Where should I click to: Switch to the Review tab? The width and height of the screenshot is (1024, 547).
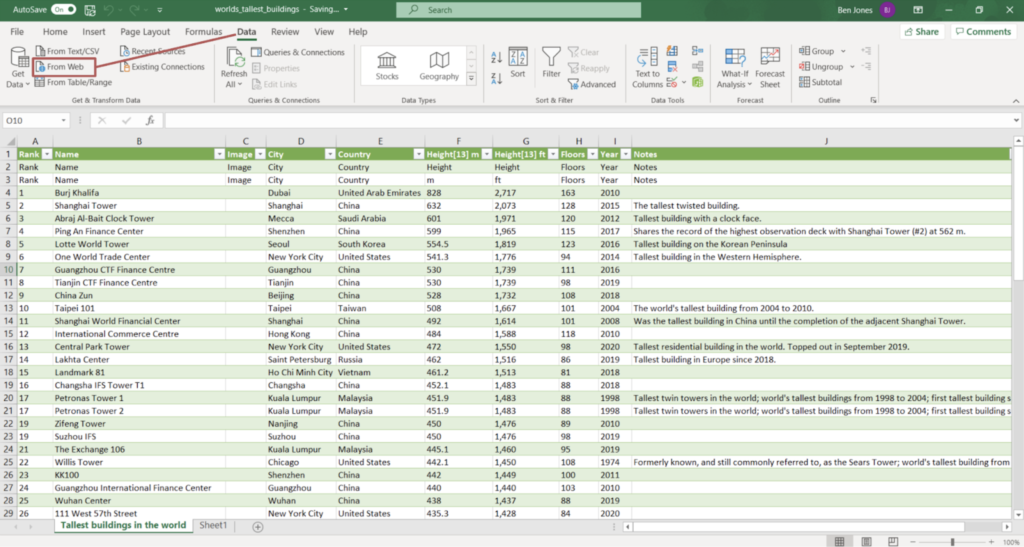(285, 31)
